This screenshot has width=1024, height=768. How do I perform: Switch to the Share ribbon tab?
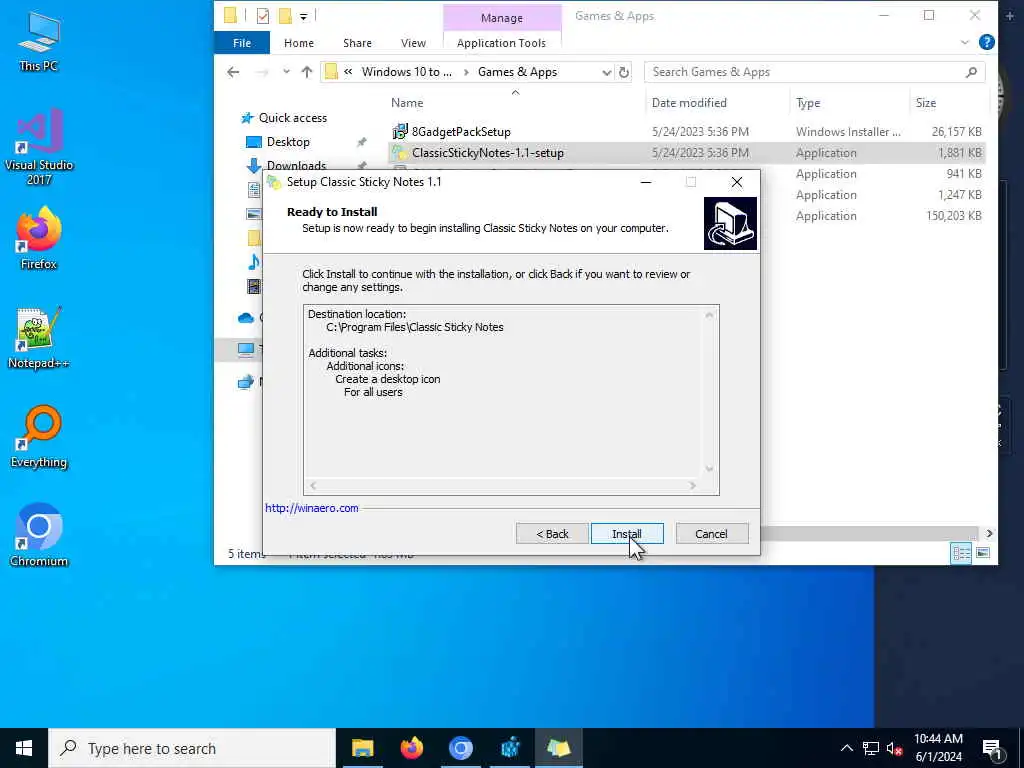(357, 43)
